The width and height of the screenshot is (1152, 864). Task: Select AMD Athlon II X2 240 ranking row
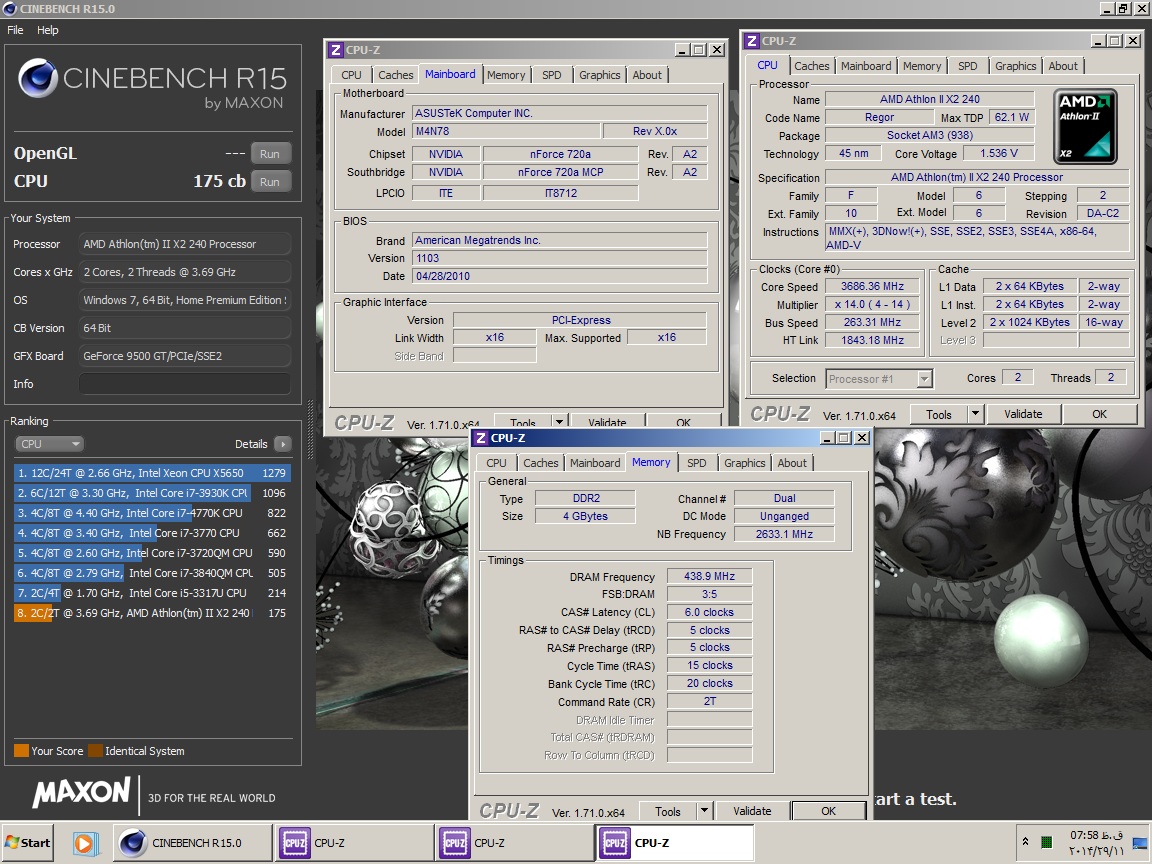coord(152,613)
